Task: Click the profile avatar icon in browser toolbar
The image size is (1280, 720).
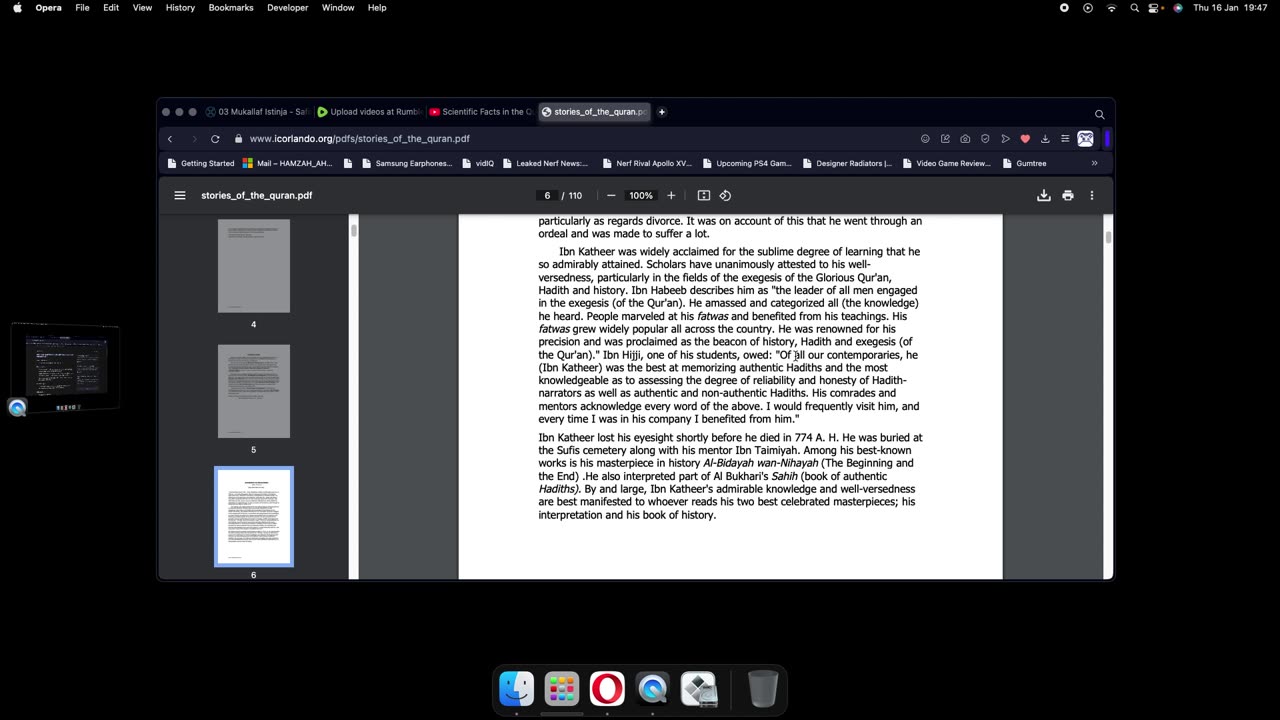Action: click(x=1086, y=139)
